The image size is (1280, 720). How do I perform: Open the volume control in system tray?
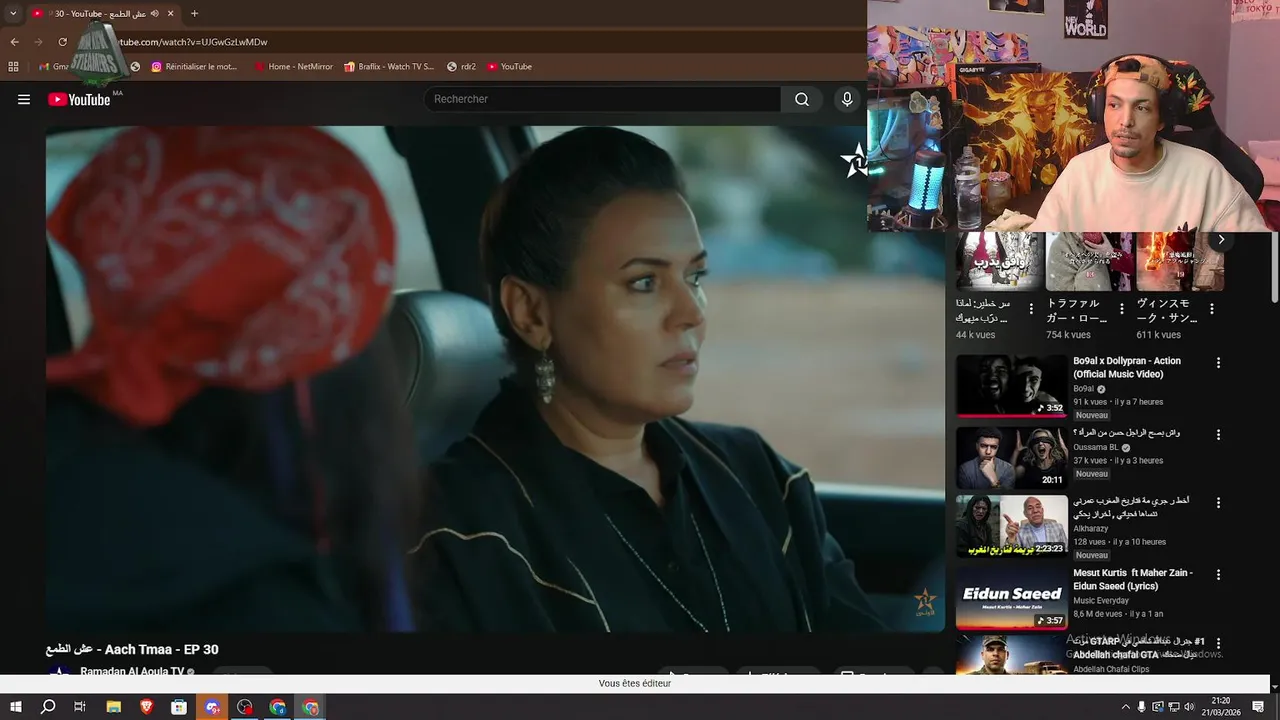pyautogui.click(x=1190, y=707)
